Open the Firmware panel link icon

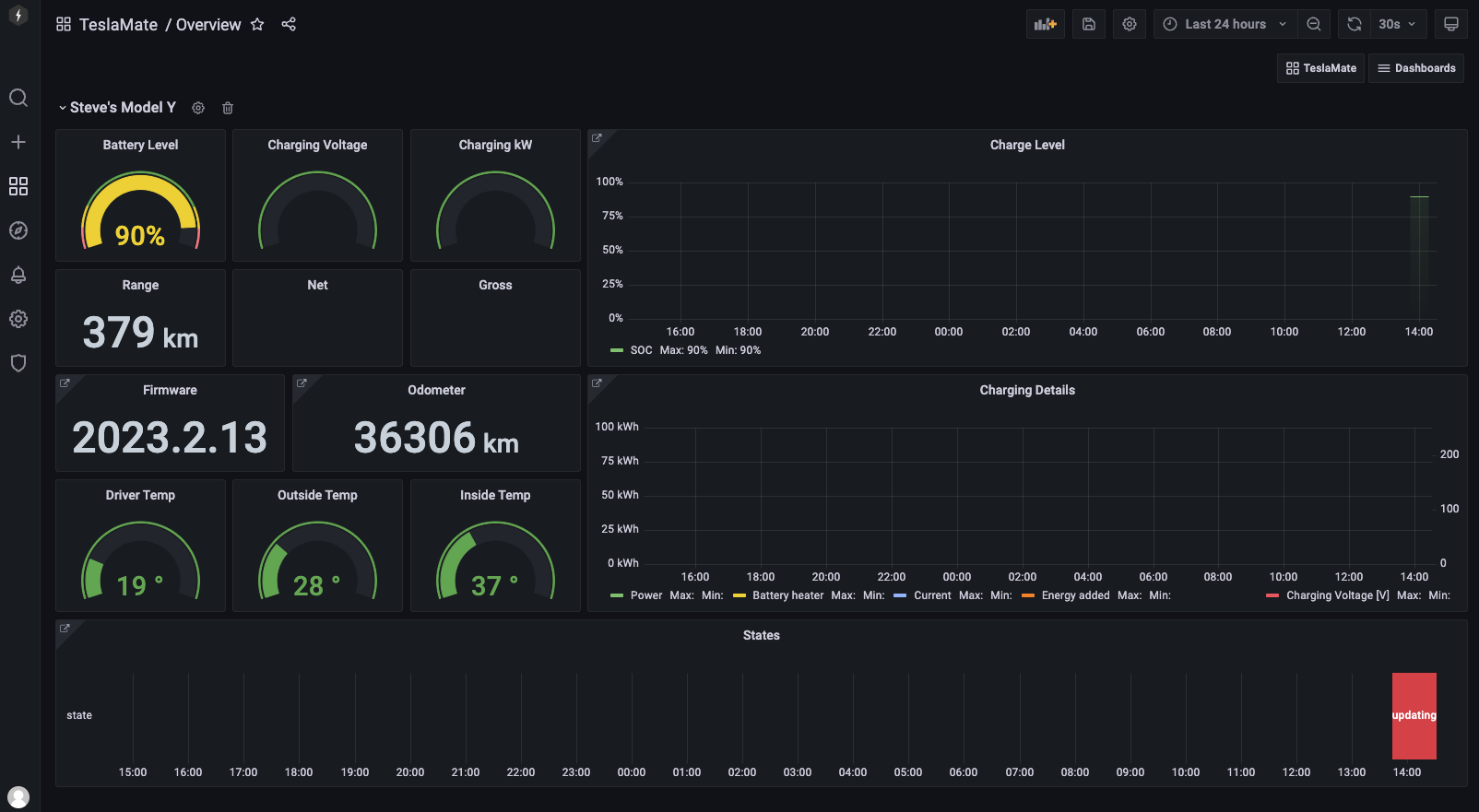[x=65, y=383]
